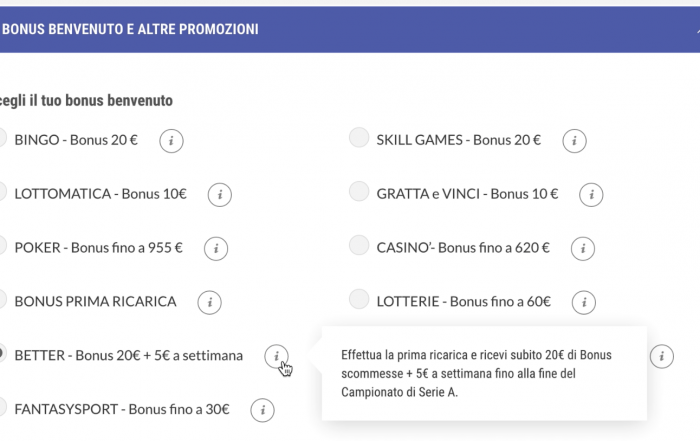
Task: Select CASINO' Bonus fino a 620 € radio
Action: (359, 245)
